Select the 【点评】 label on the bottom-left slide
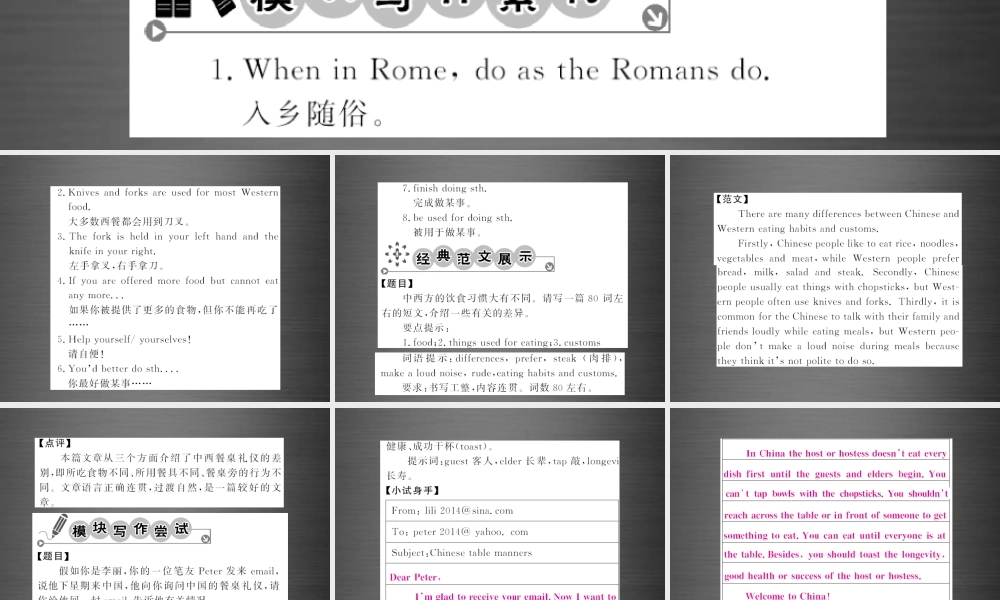Viewport: 1000px width, 600px height. pyautogui.click(x=57, y=443)
